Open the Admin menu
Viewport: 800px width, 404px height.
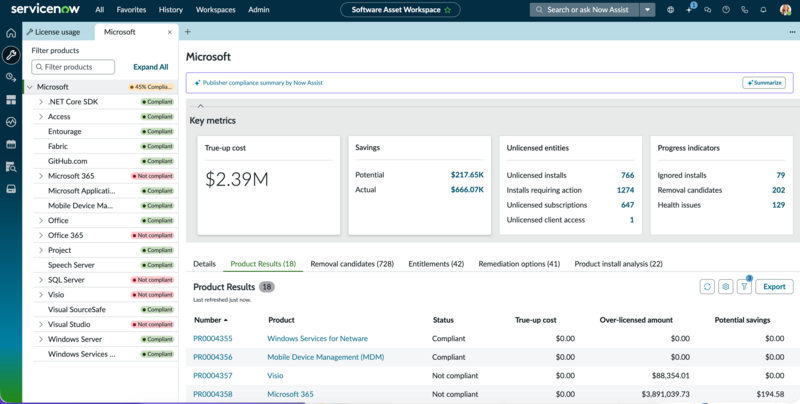[x=259, y=10]
